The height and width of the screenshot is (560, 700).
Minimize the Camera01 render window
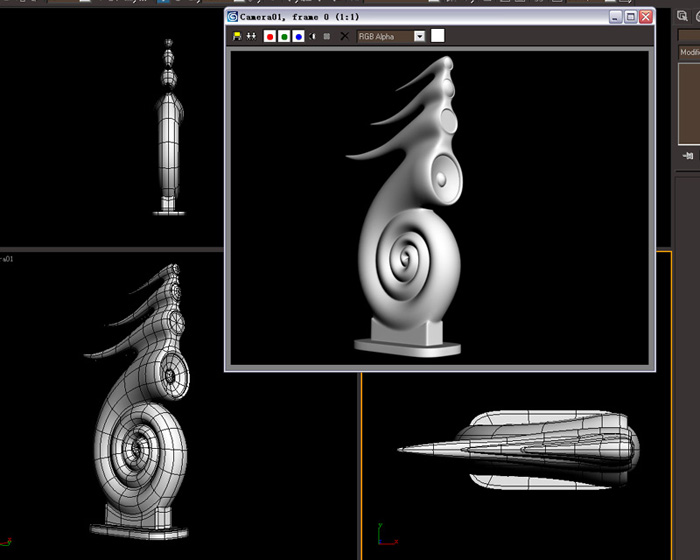click(616, 17)
